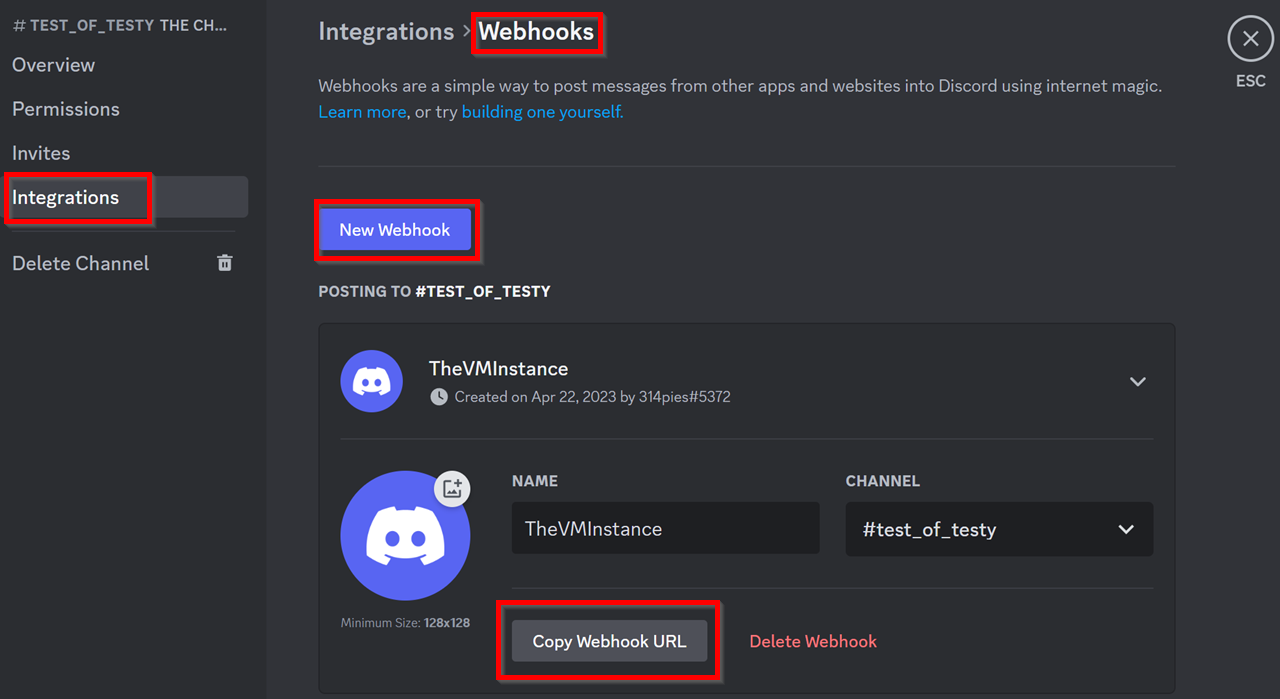Viewport: 1280px width, 699px height.
Task: Go back to the Integrations breadcrumb
Action: [x=386, y=32]
